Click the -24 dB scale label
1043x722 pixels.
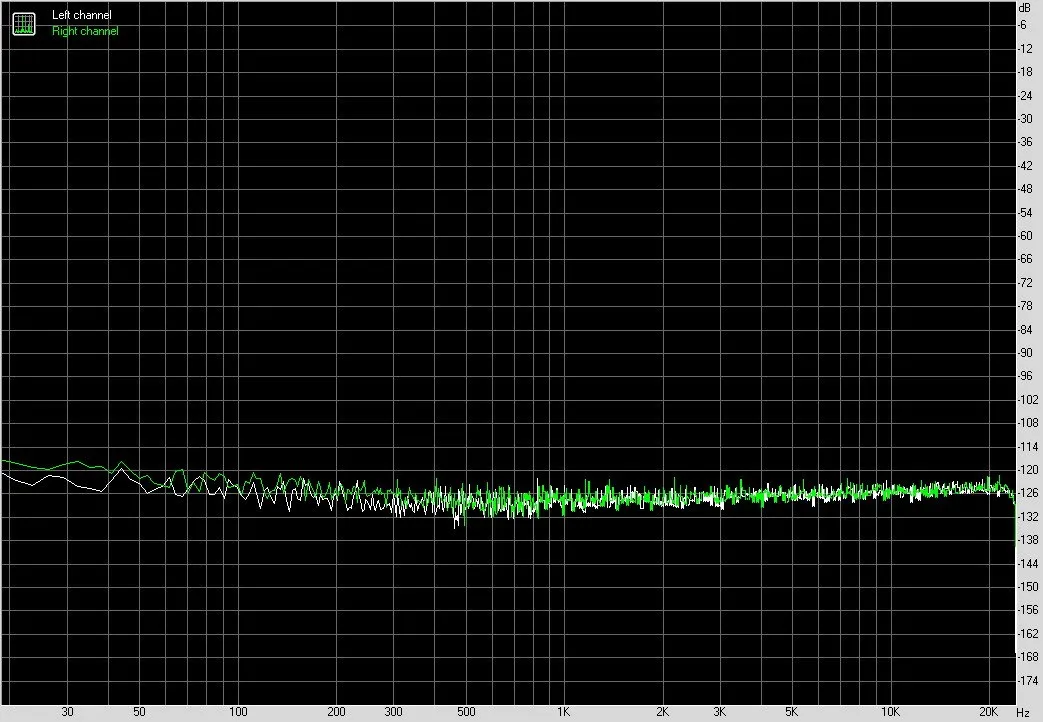tap(1025, 95)
